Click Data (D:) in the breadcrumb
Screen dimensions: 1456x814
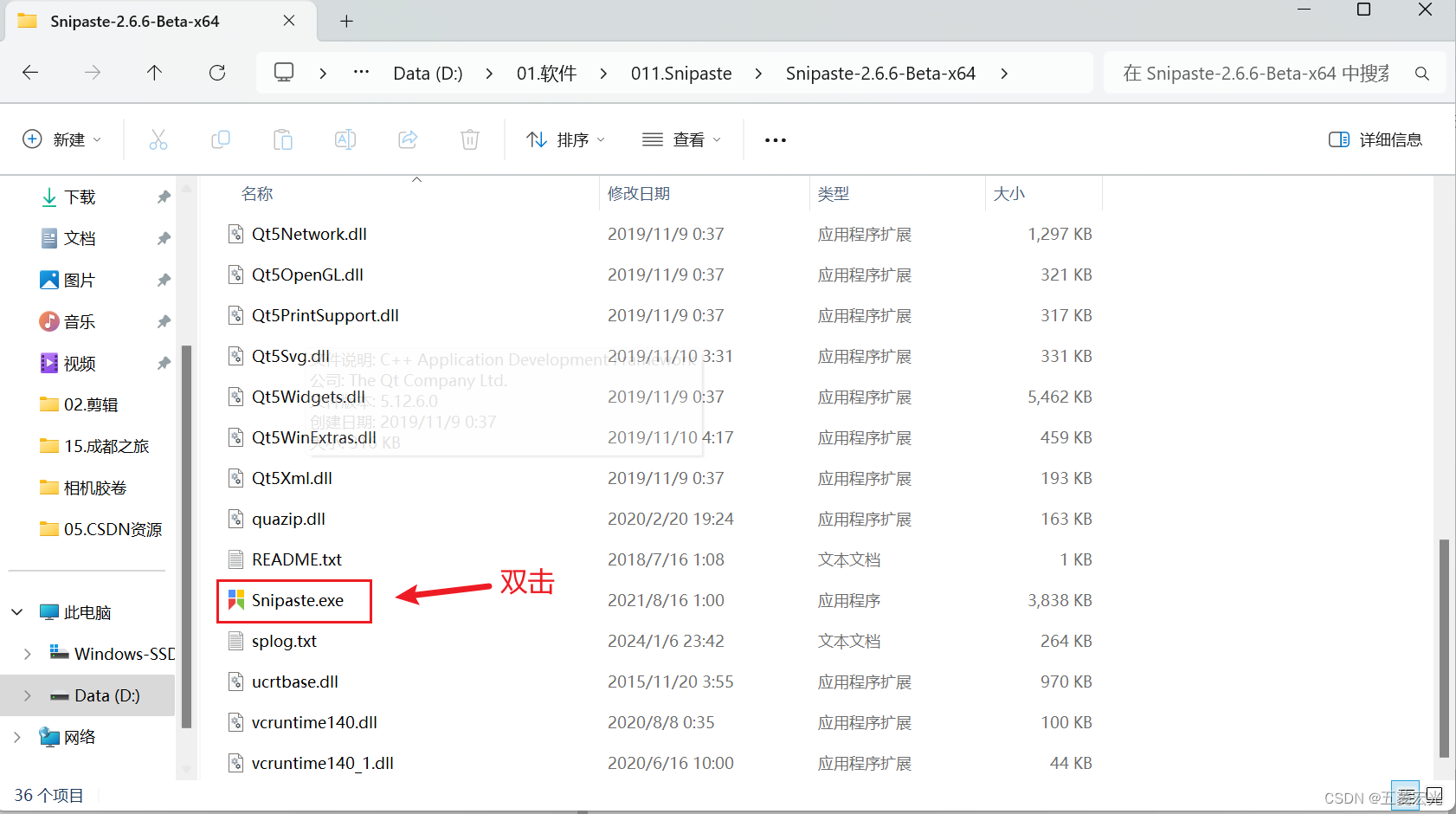pyautogui.click(x=428, y=74)
